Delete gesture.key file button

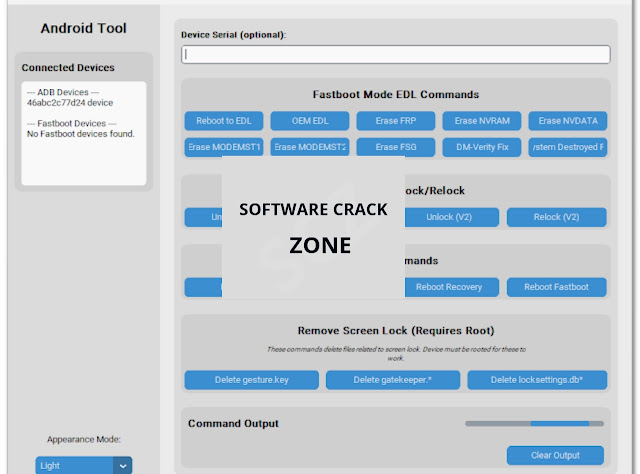point(251,380)
